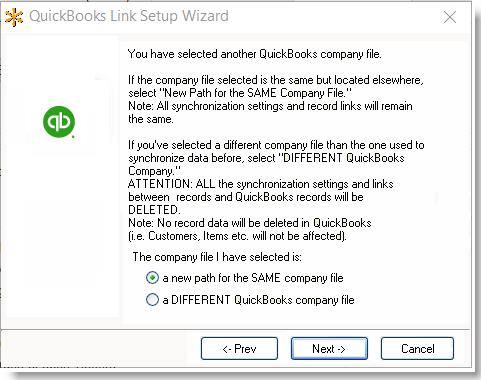The height and width of the screenshot is (380, 481).
Task: Click the orange asterisk app icon in title bar
Action: [14, 17]
